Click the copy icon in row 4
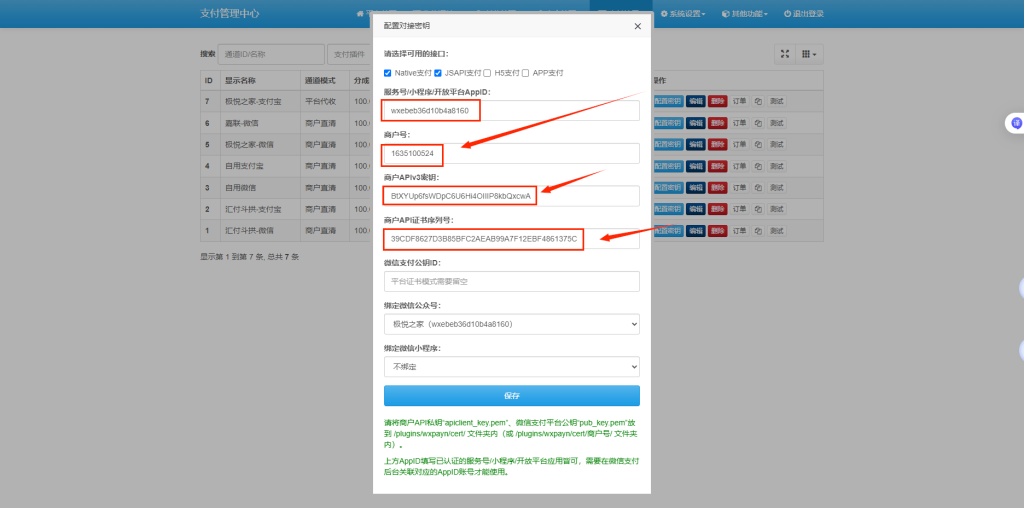1024x508 pixels. pyautogui.click(x=758, y=166)
